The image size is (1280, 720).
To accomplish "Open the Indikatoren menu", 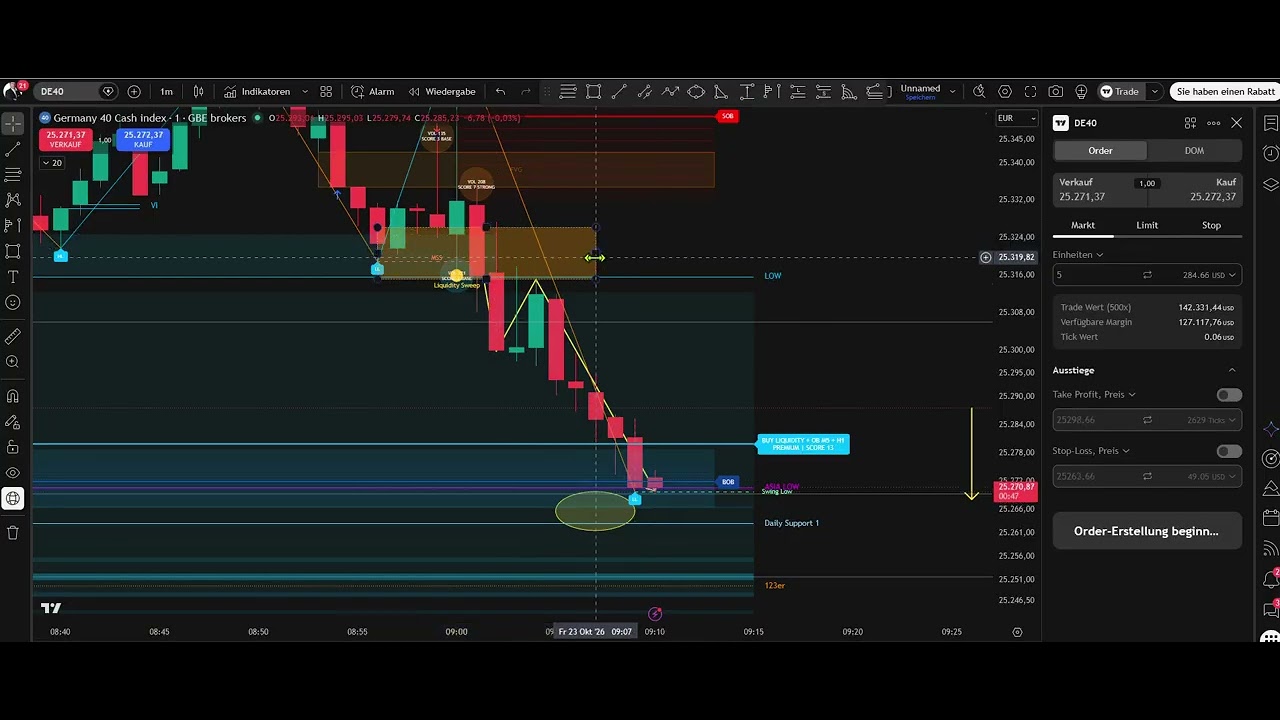I will click(257, 91).
